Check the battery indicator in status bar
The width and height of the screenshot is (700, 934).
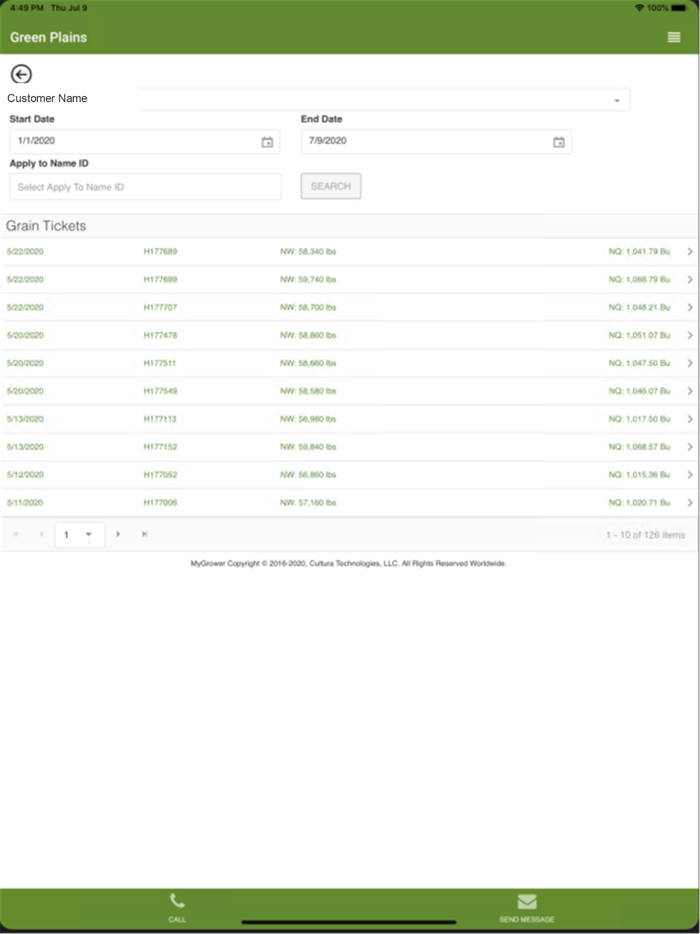click(679, 8)
